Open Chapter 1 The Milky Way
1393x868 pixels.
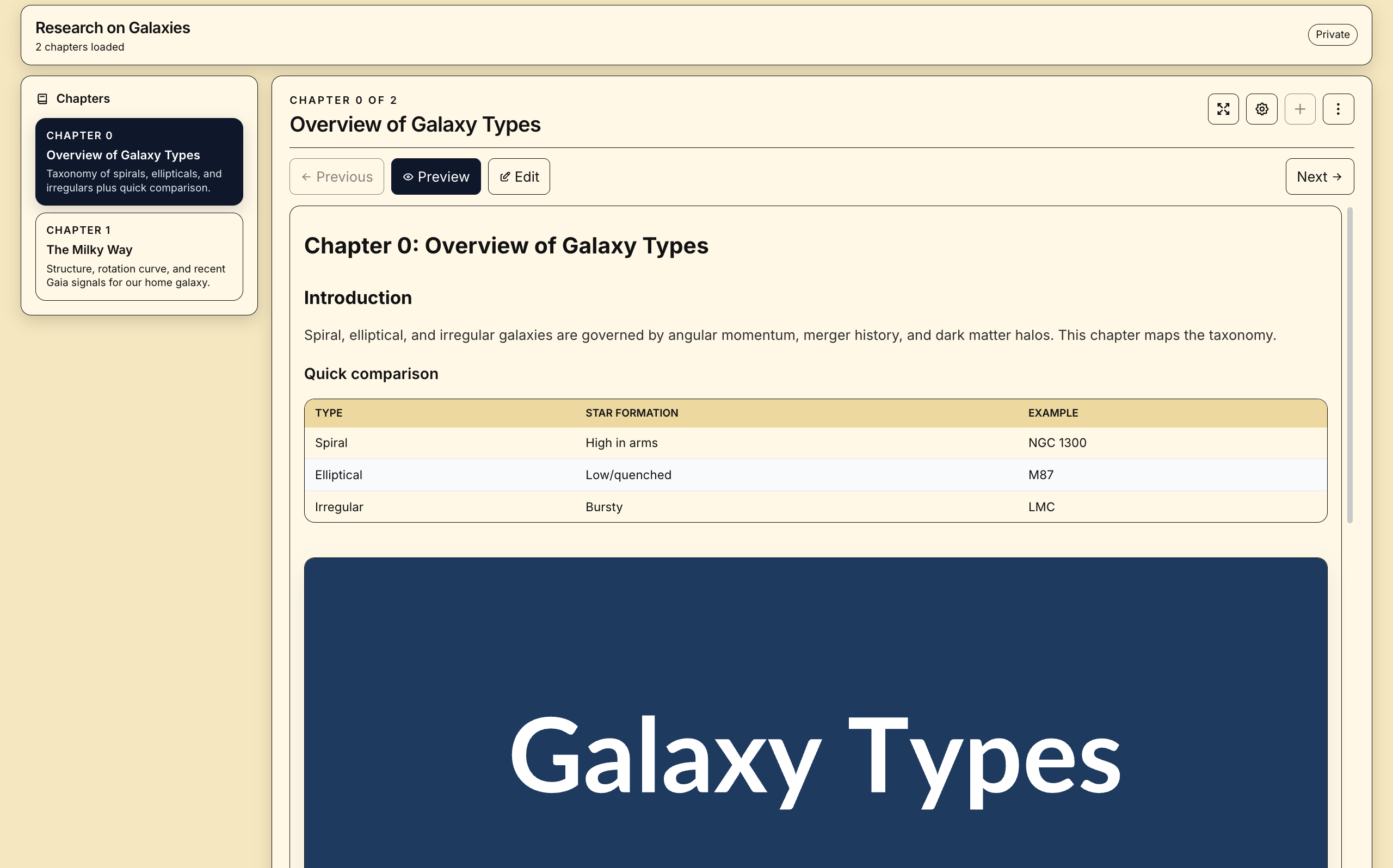tap(139, 257)
